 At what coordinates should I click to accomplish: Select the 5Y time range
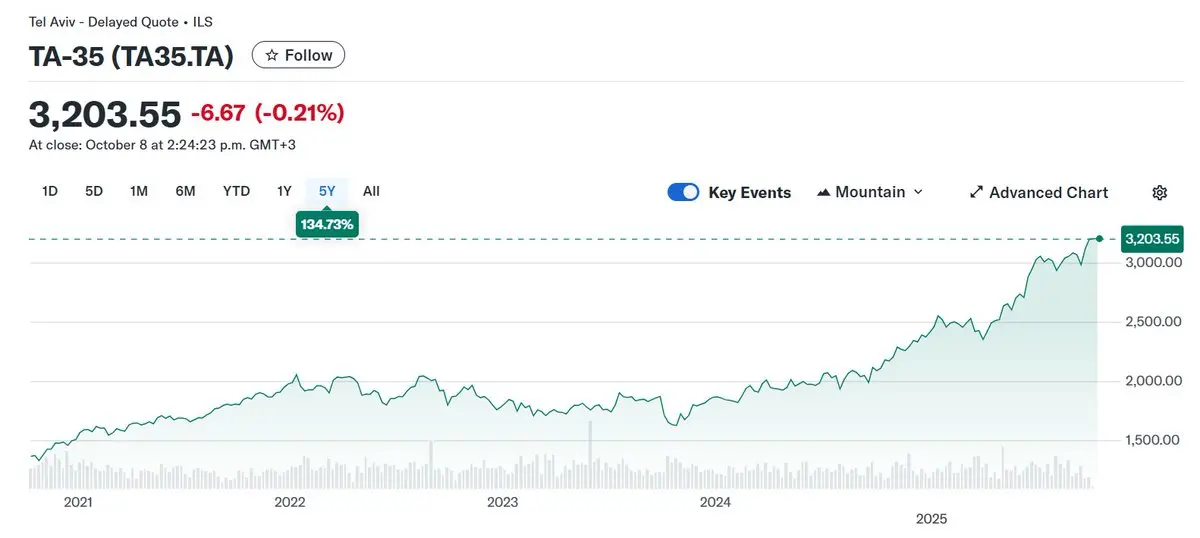[x=327, y=191]
